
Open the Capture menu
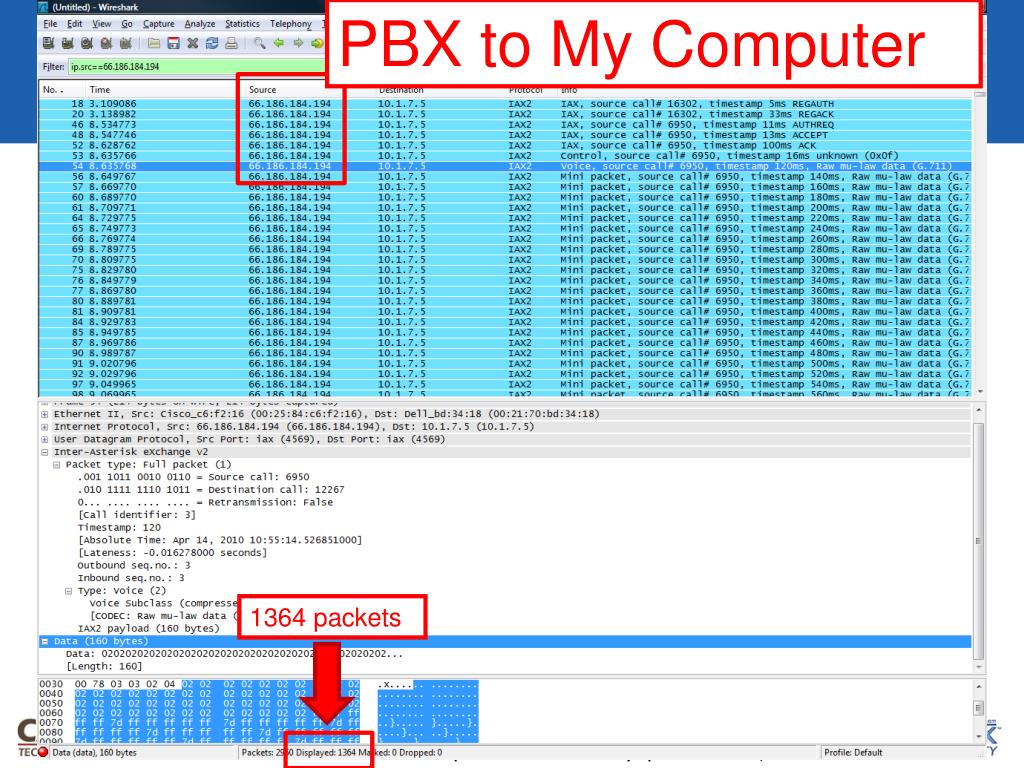159,24
